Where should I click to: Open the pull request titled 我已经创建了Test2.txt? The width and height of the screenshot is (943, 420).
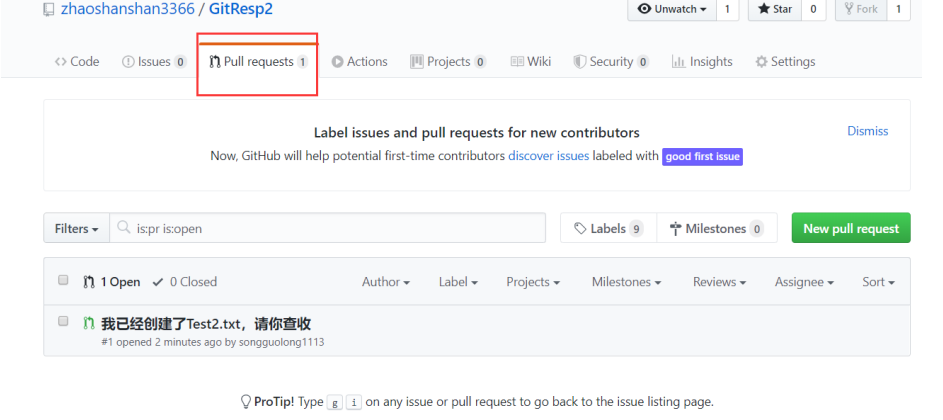pos(206,324)
